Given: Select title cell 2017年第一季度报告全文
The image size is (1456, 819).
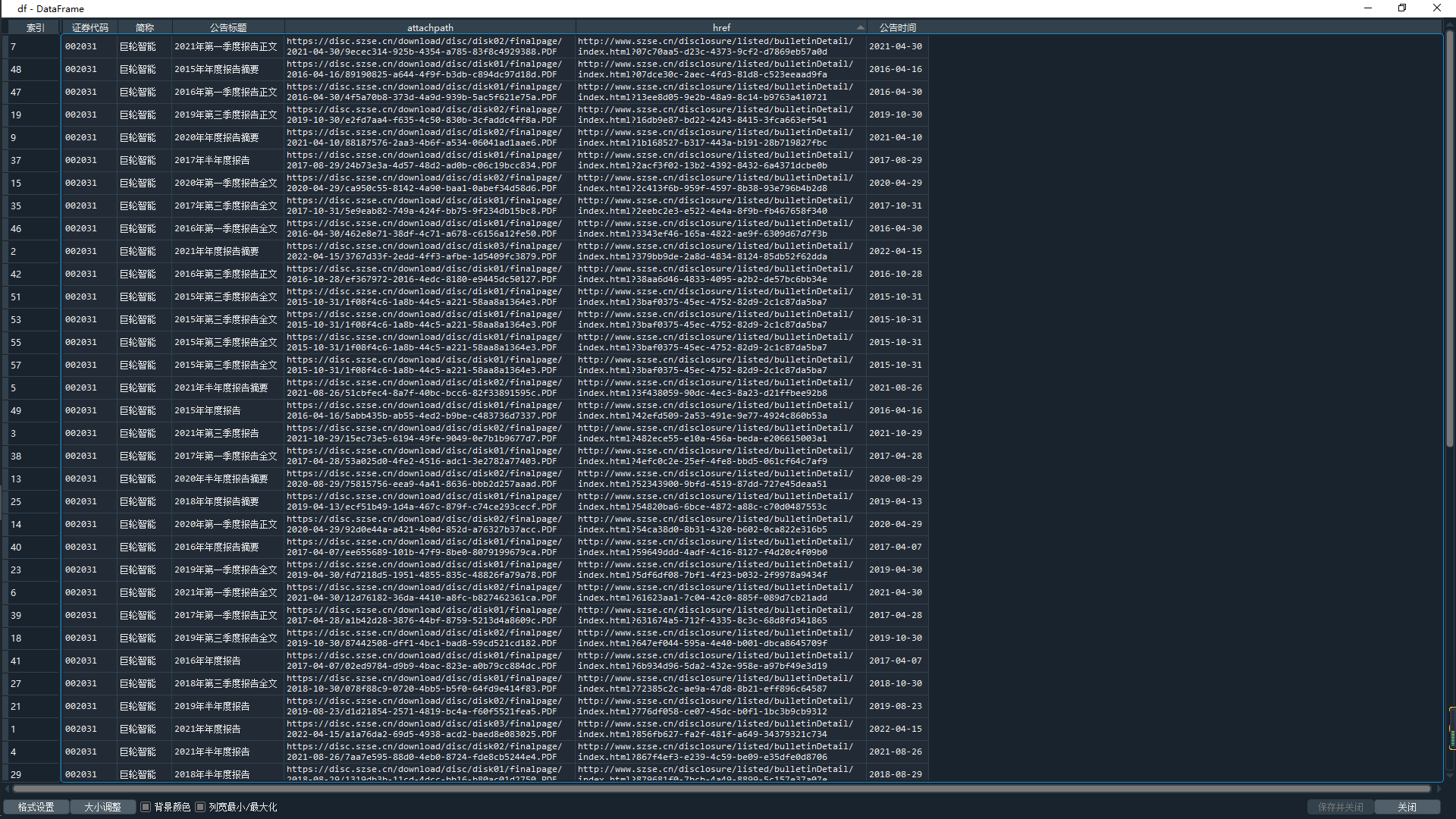Looking at the screenshot, I should point(227,456).
